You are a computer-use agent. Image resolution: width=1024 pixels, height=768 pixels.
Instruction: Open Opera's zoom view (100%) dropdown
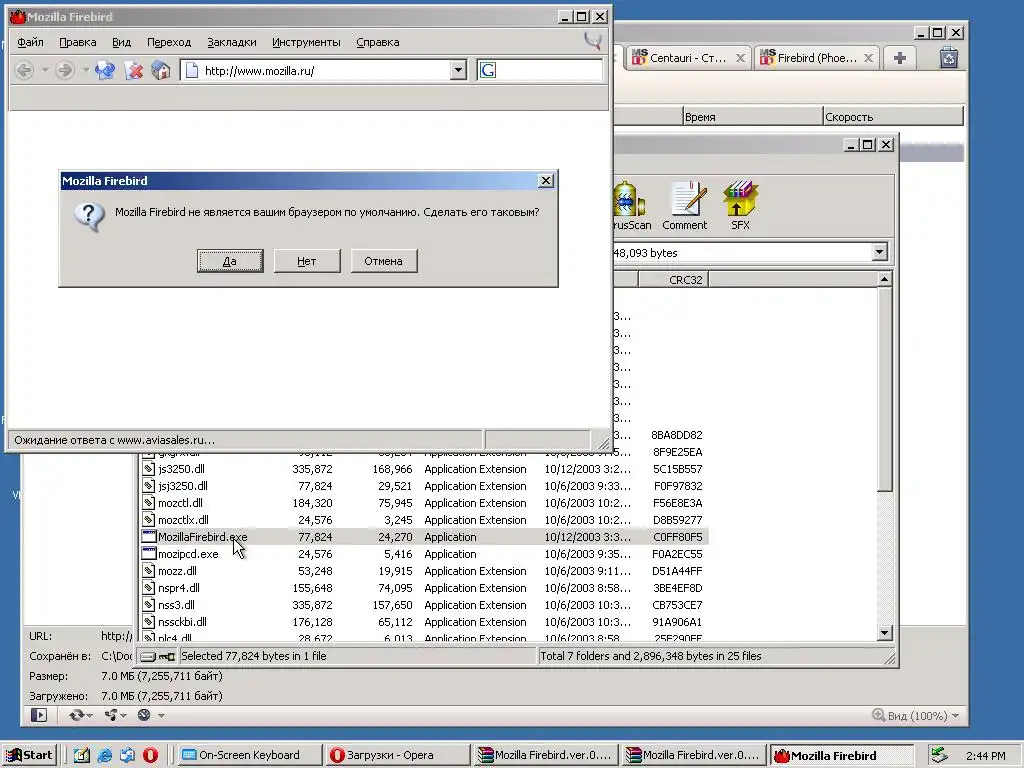coord(917,716)
